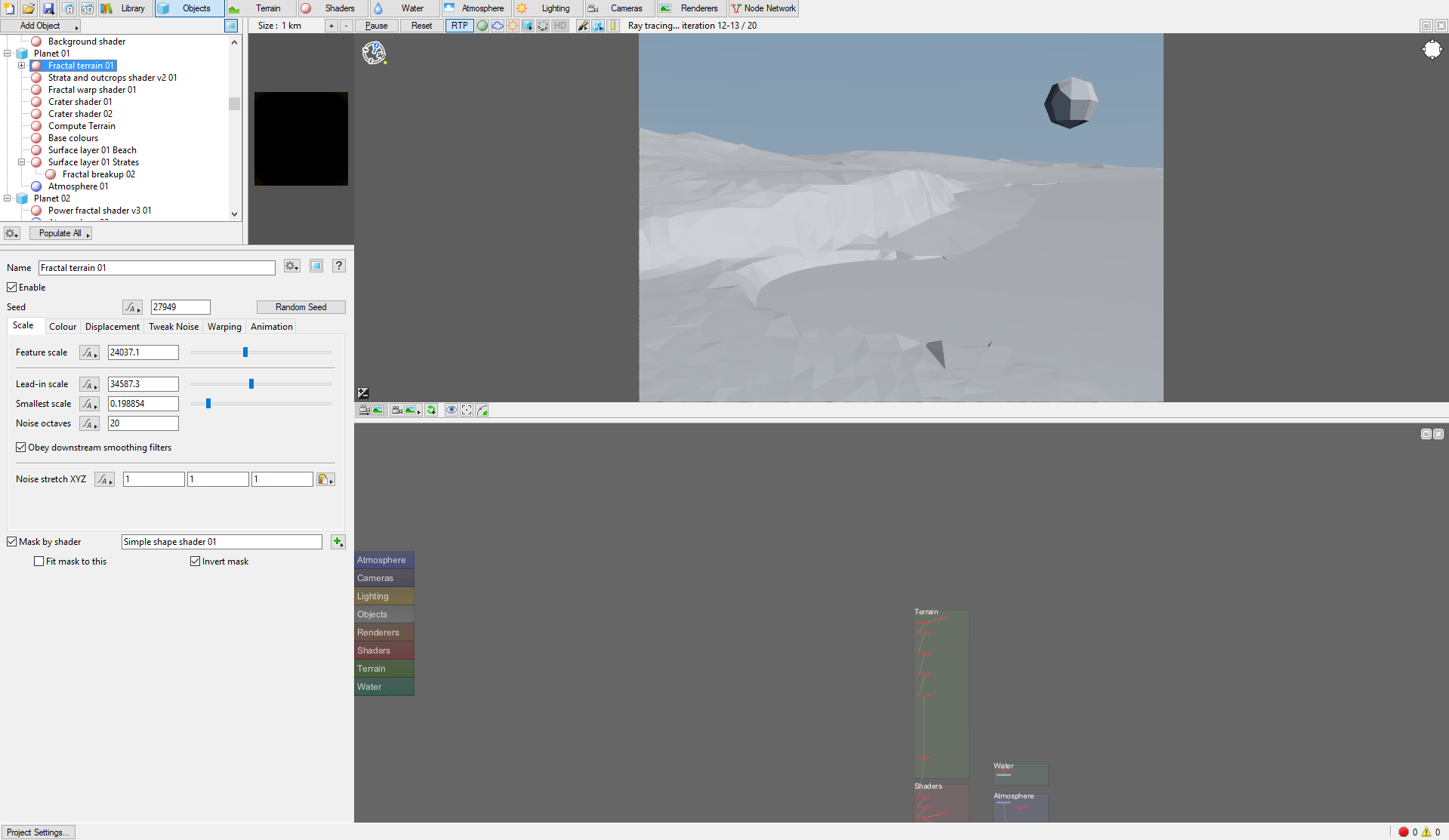
Task: Click the Save project floppy disk icon
Action: point(48,8)
